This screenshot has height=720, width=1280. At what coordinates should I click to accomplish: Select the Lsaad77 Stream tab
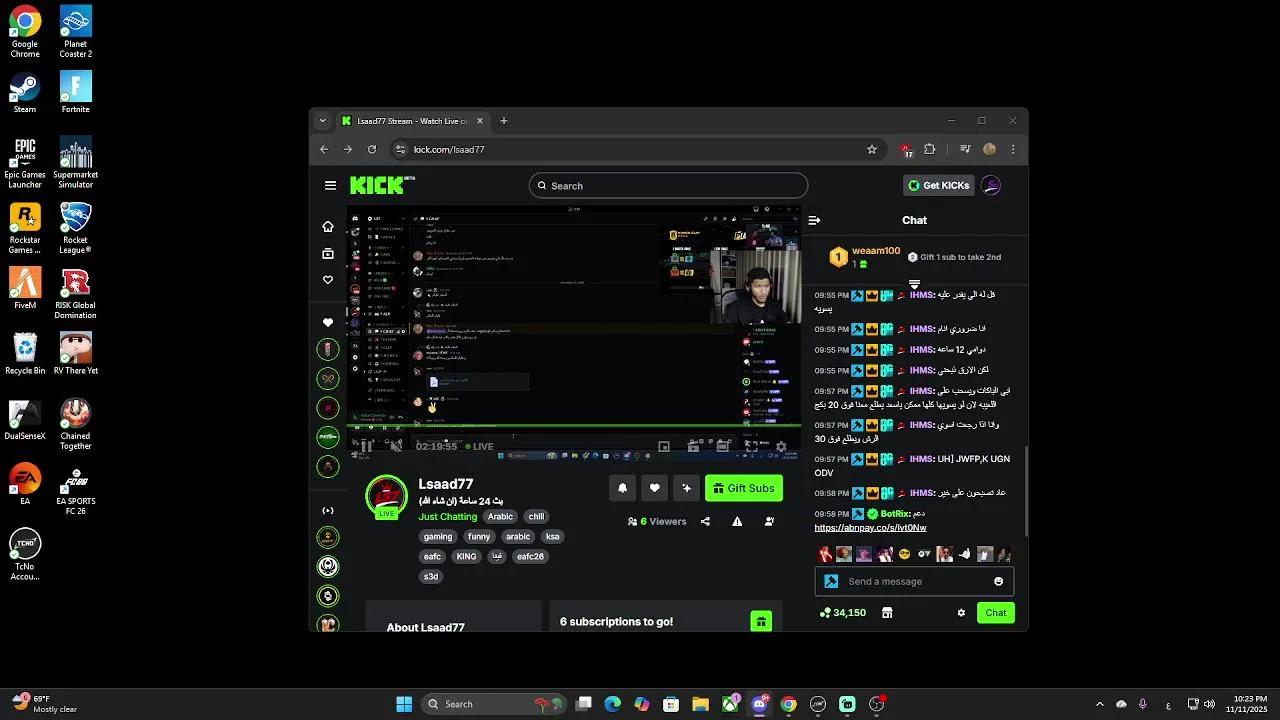[x=412, y=121]
